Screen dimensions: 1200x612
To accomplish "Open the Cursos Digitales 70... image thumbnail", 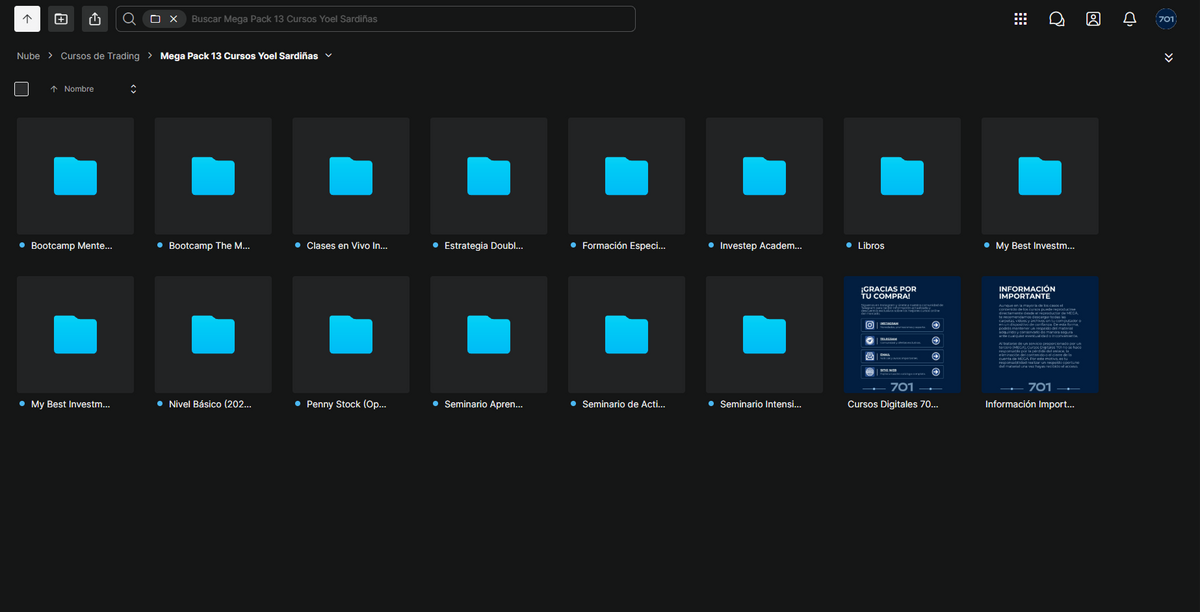I will (x=902, y=335).
